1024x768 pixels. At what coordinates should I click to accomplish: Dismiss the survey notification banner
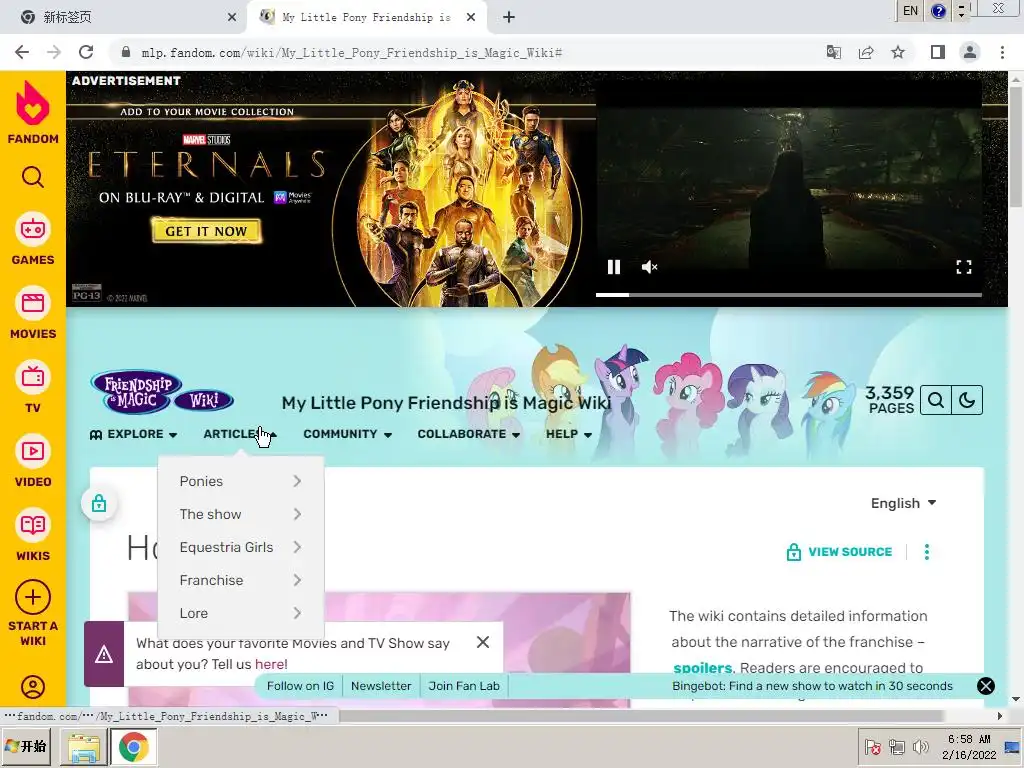pos(483,643)
